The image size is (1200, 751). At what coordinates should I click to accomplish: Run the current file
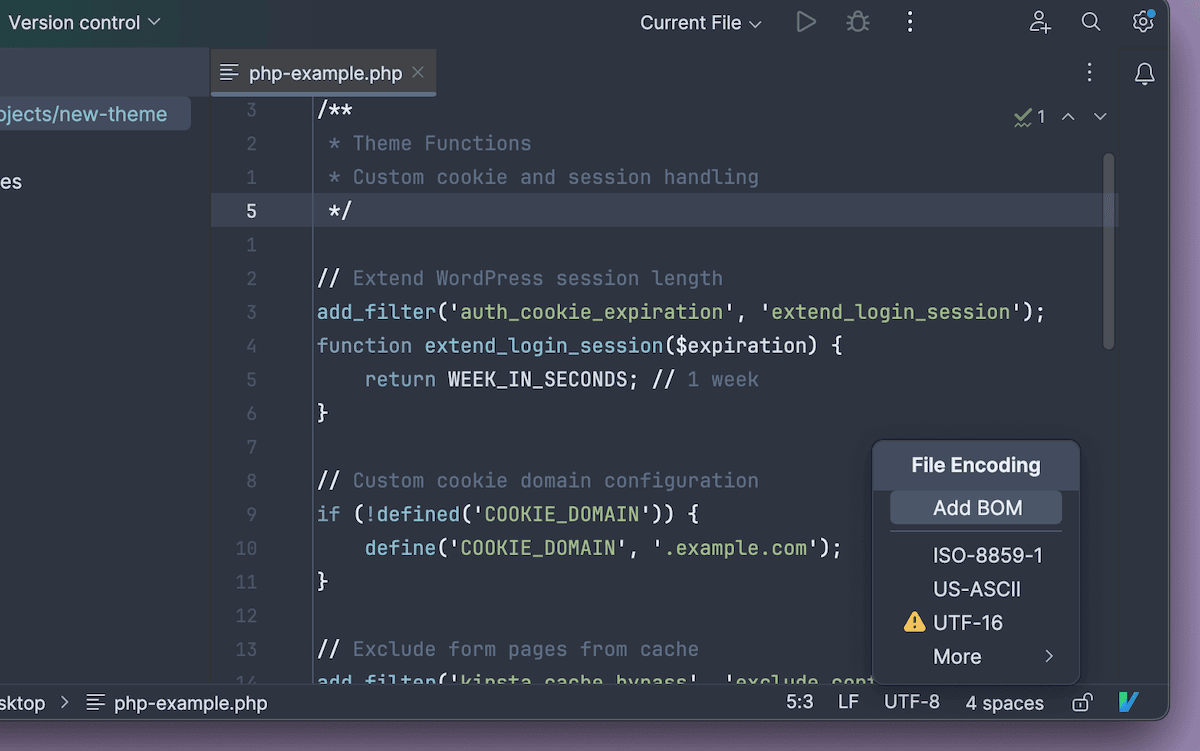click(x=806, y=21)
